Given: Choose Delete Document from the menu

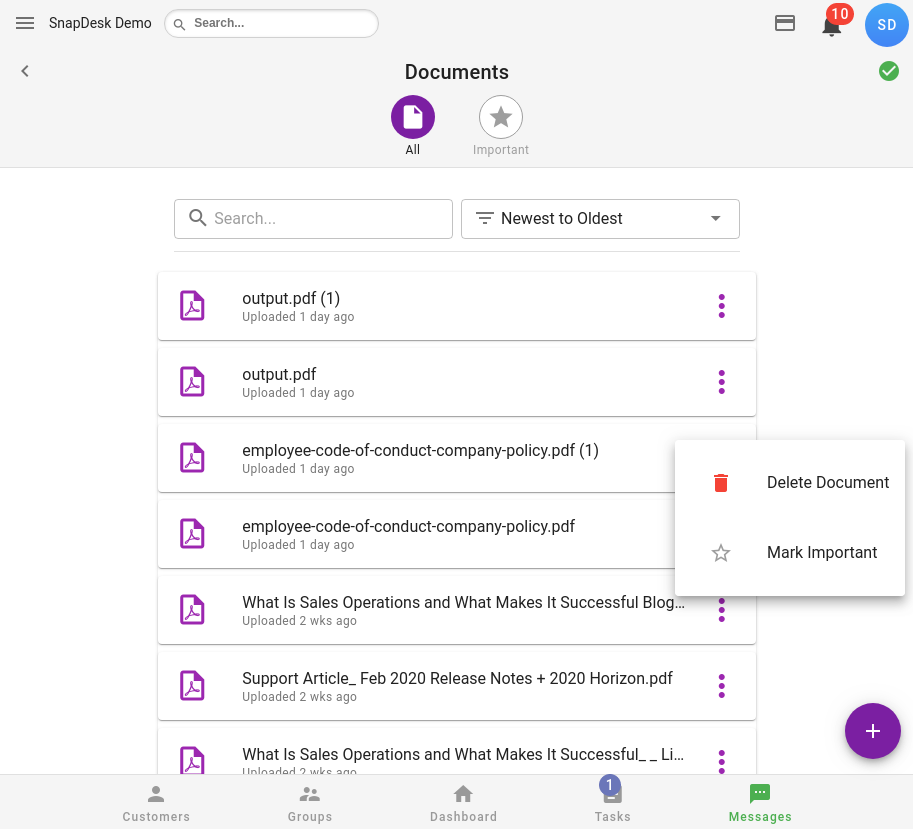Looking at the screenshot, I should [x=790, y=483].
